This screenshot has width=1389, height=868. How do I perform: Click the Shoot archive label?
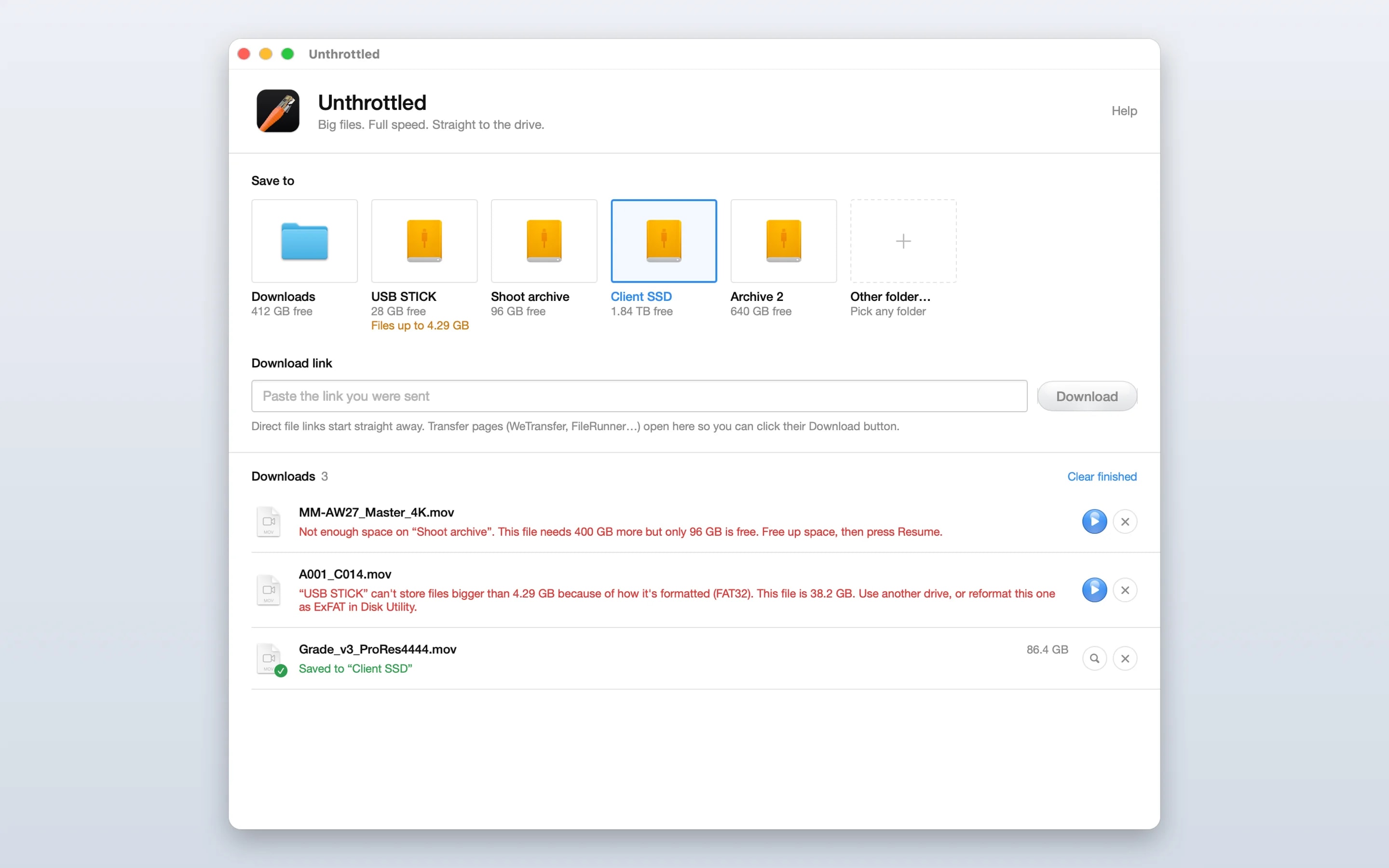coord(530,297)
